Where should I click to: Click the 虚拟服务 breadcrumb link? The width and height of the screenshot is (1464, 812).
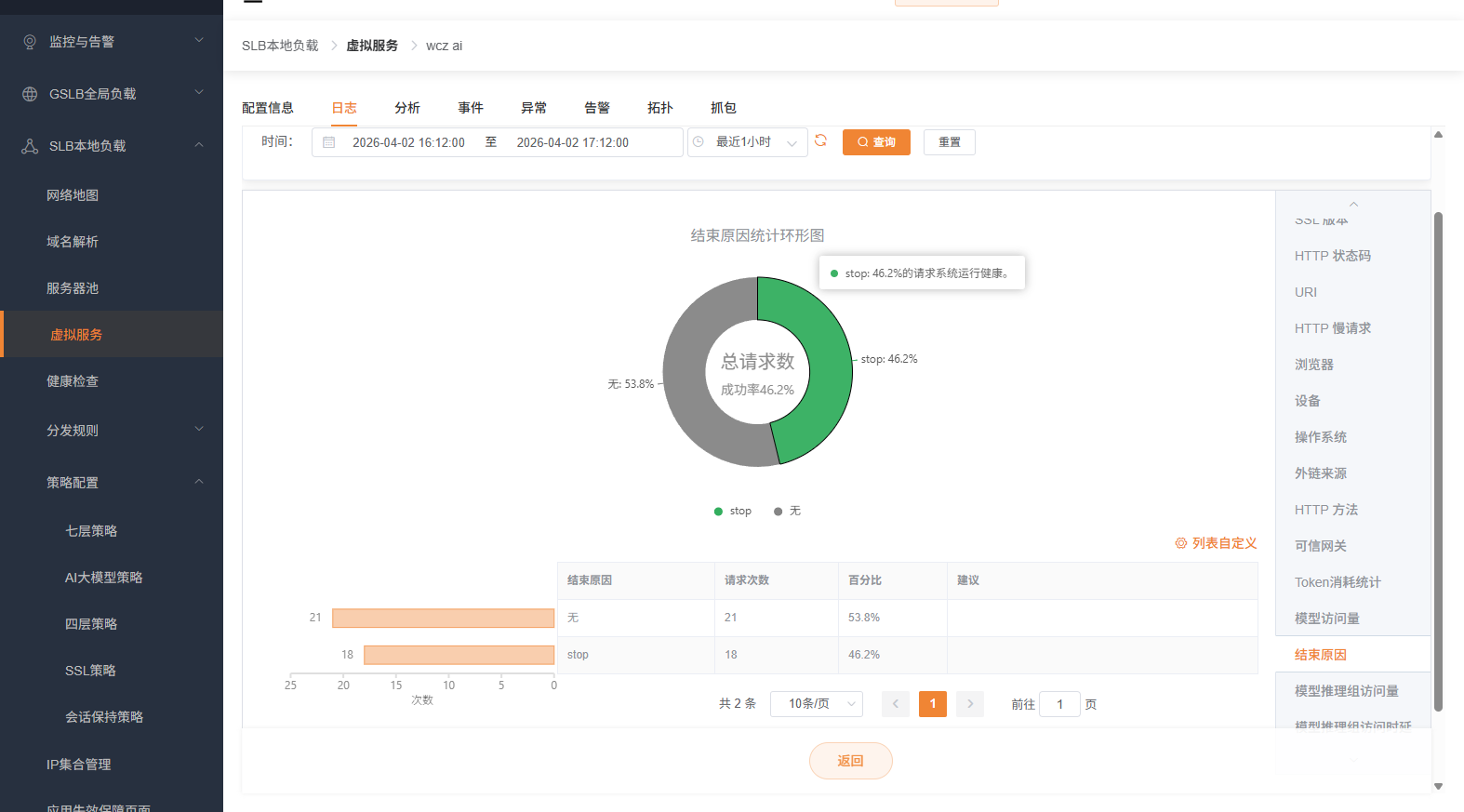point(372,46)
